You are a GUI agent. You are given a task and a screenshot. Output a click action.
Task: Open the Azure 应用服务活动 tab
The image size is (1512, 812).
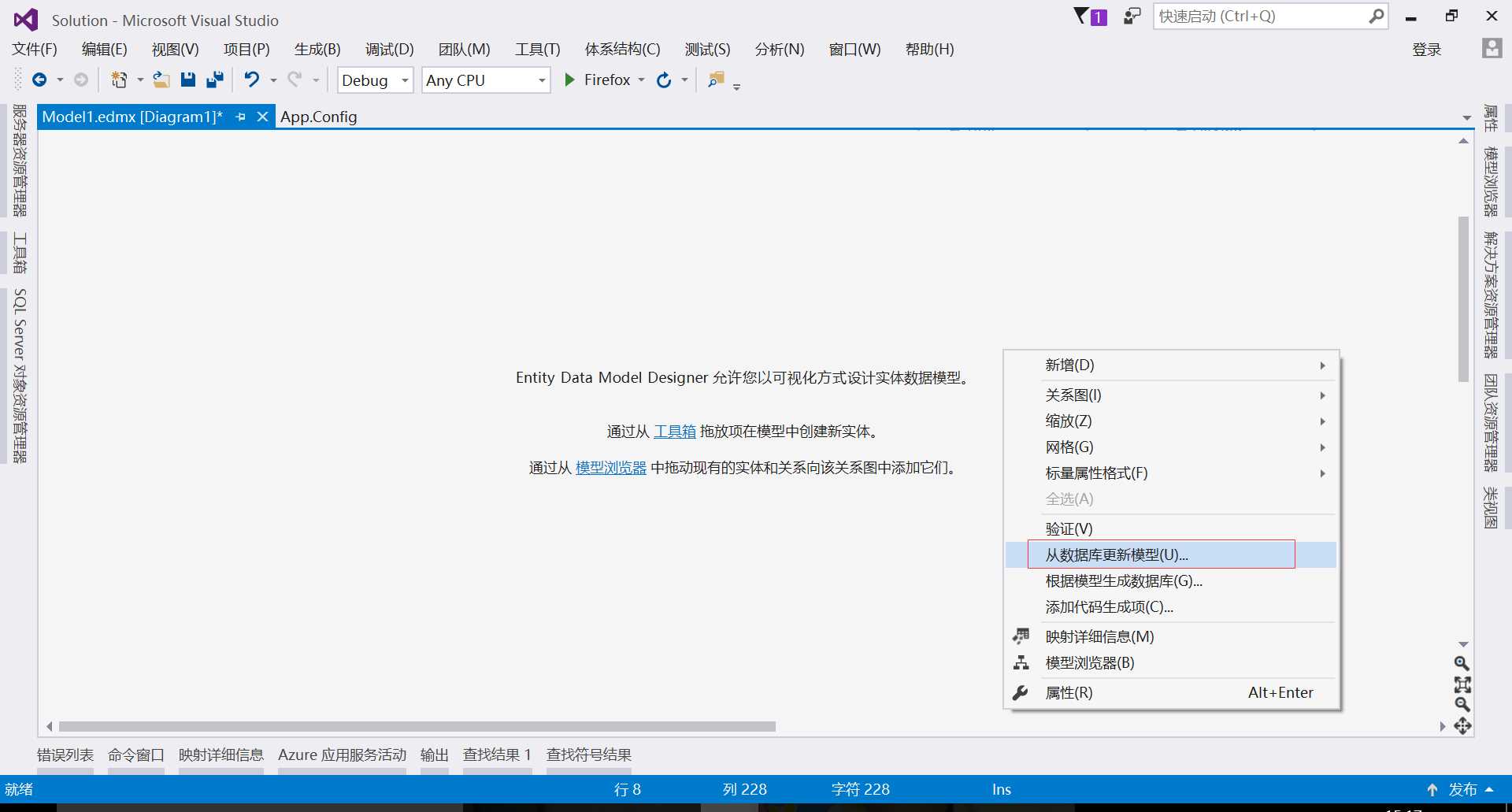point(342,755)
